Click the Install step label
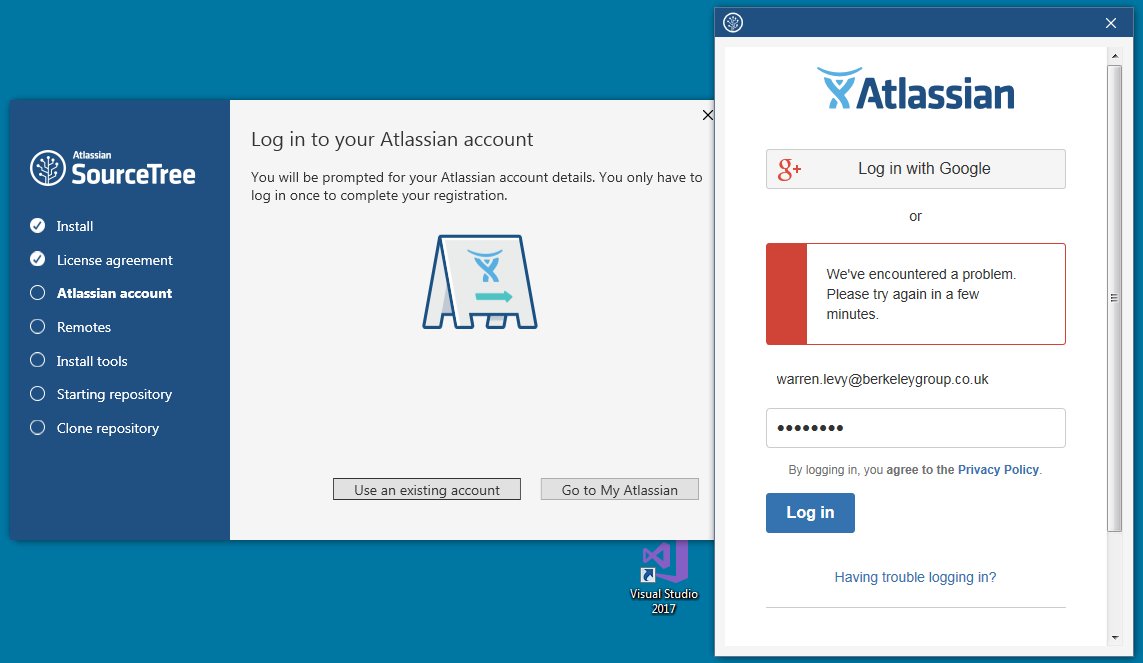The width and height of the screenshot is (1143, 663). pyautogui.click(x=75, y=227)
